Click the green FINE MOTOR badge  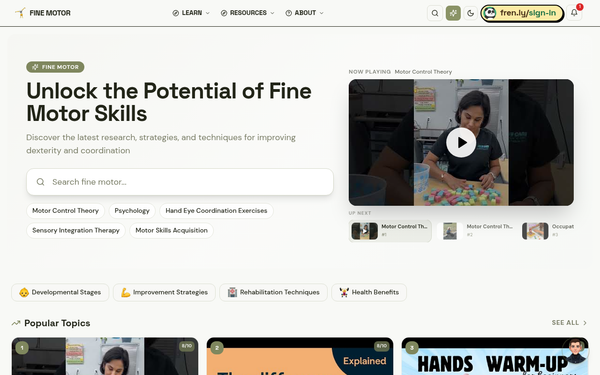point(55,67)
